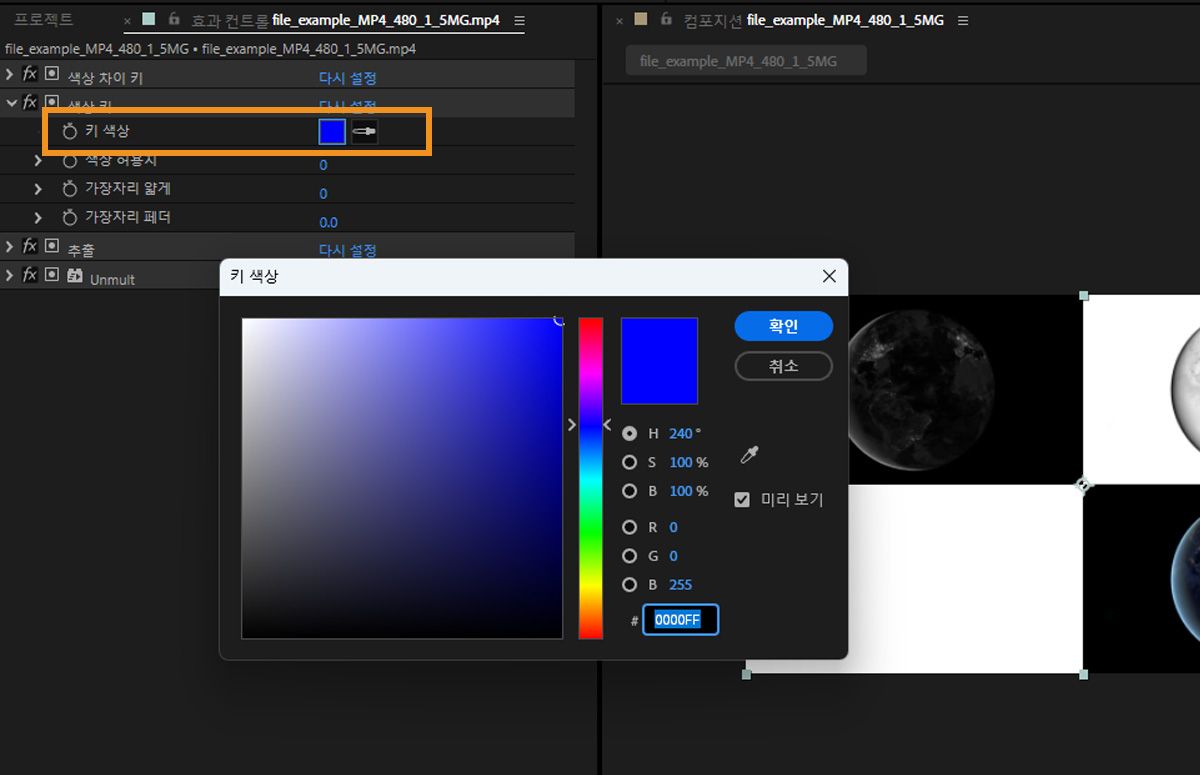Expand the 색상 허용치 property

[38, 161]
